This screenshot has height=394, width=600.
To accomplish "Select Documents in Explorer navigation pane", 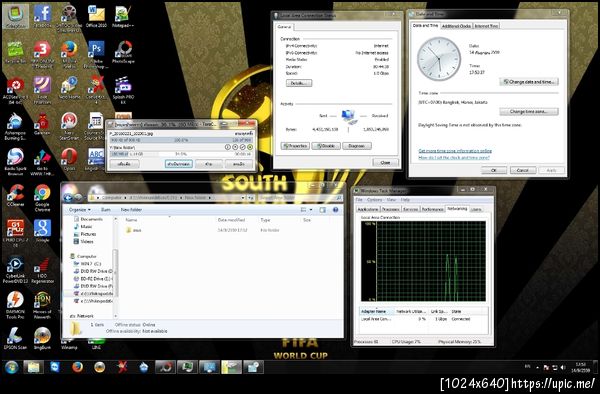I will point(88,219).
